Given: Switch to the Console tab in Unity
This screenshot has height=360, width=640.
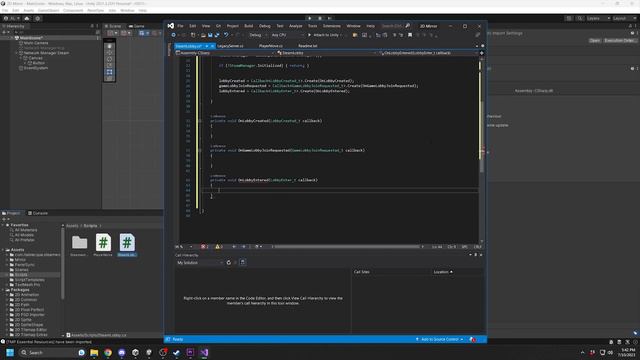Looking at the screenshot, I should click(x=38, y=213).
